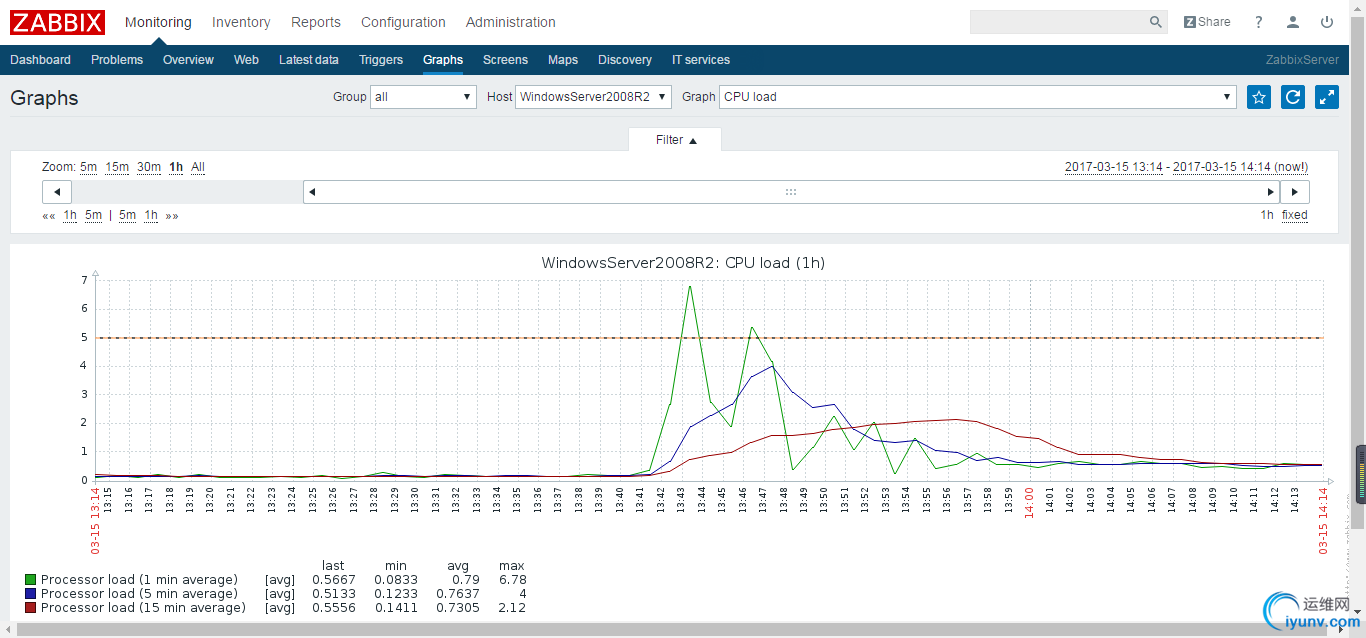Click ZabbixServer label in nav bar
Image resolution: width=1366 pixels, height=638 pixels.
click(1302, 60)
